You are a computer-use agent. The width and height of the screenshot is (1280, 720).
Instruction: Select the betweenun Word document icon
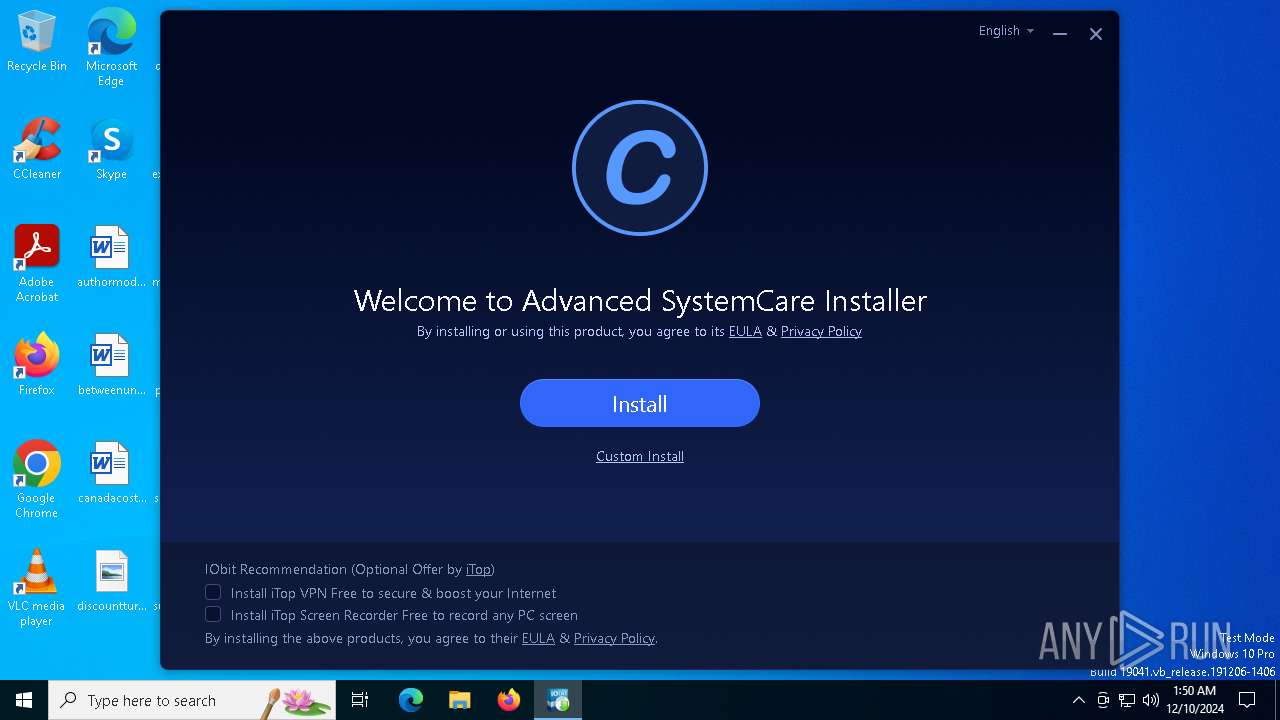(111, 365)
